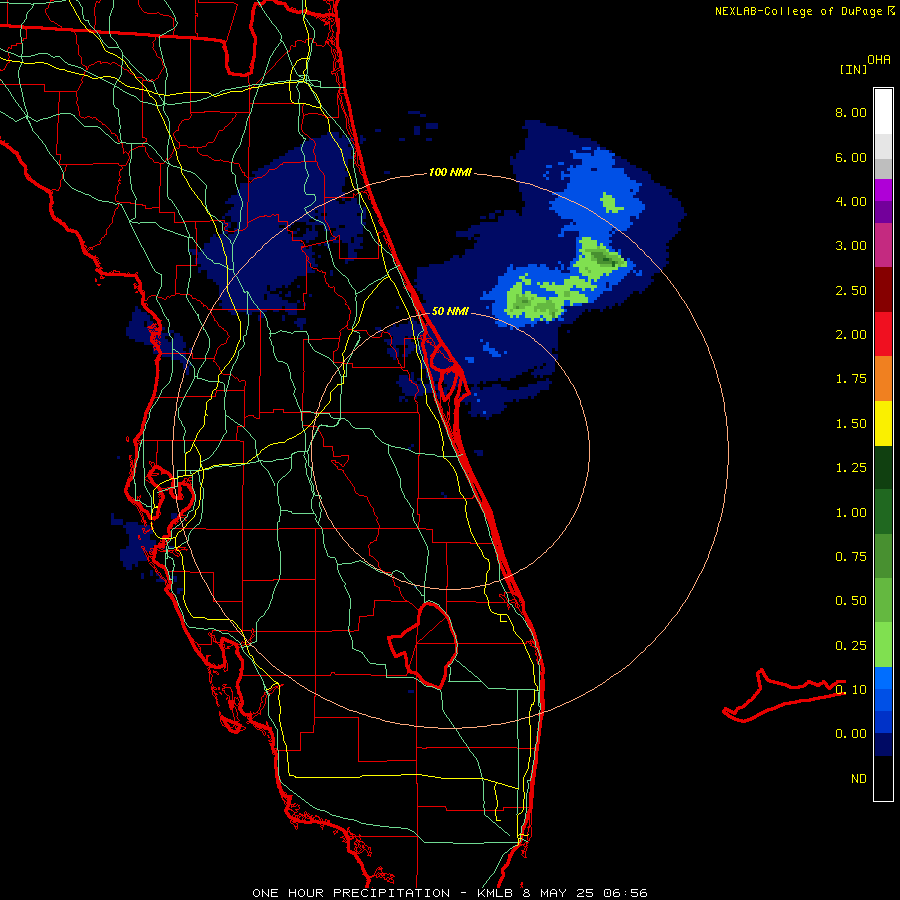Click the 0.10 legend value
Image resolution: width=900 pixels, height=900 pixels.
click(851, 690)
